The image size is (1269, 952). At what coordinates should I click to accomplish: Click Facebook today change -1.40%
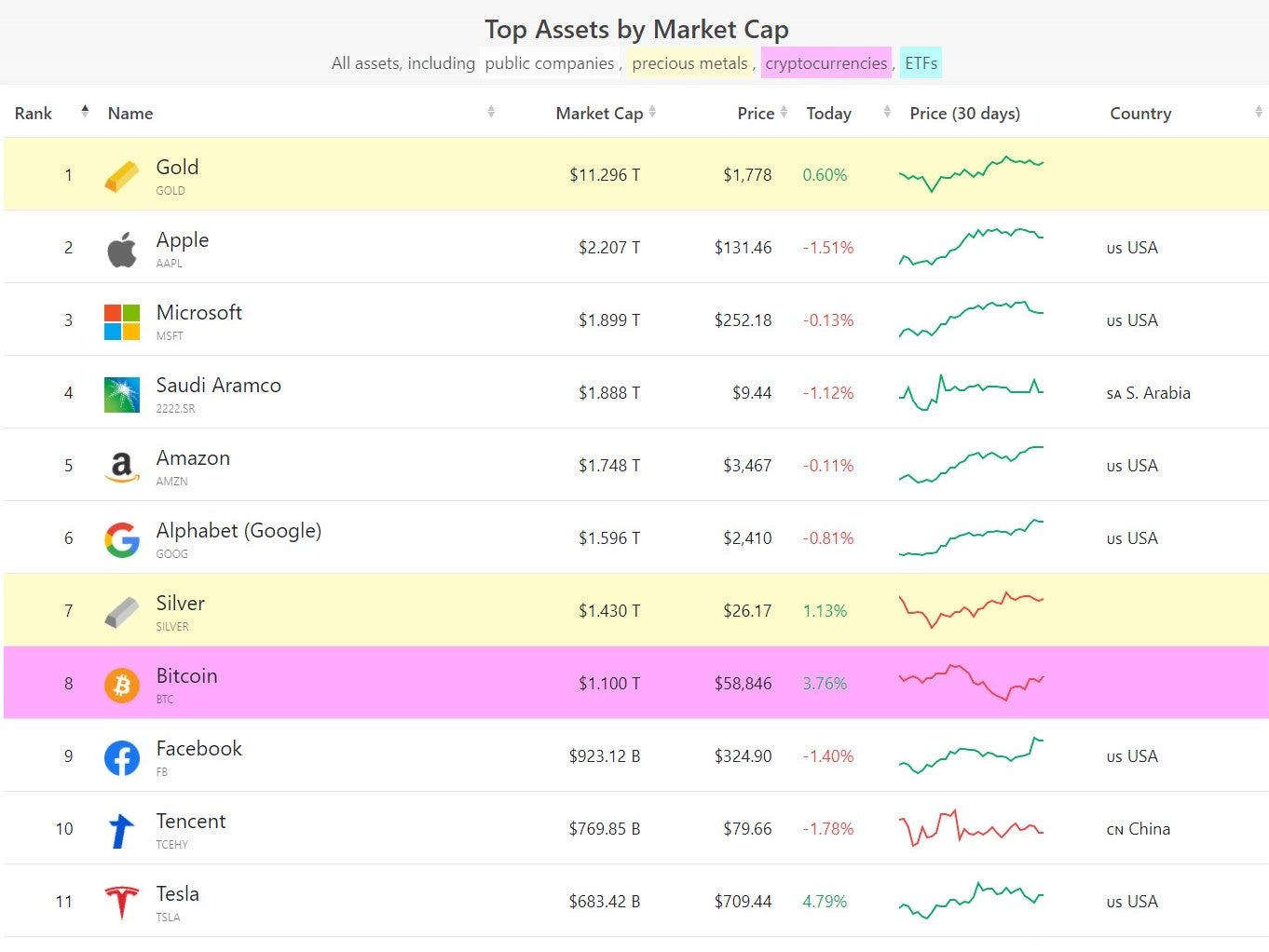(828, 756)
